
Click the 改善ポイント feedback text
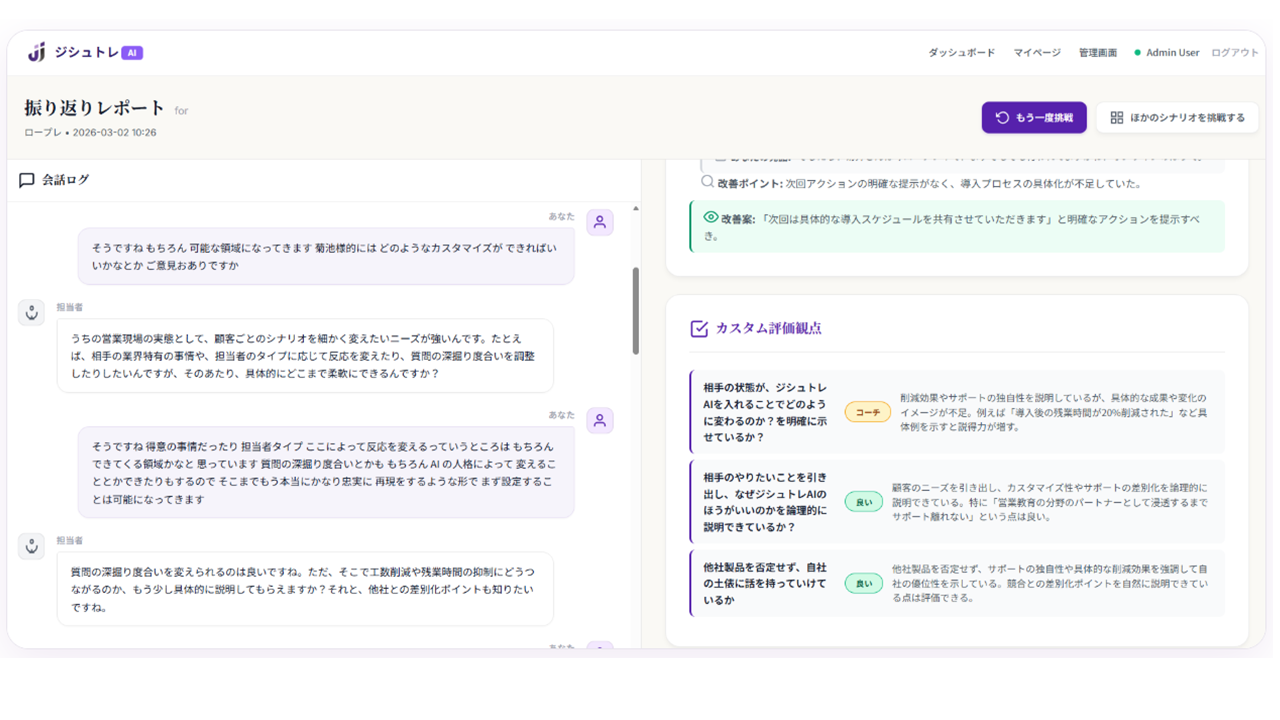click(x=929, y=184)
